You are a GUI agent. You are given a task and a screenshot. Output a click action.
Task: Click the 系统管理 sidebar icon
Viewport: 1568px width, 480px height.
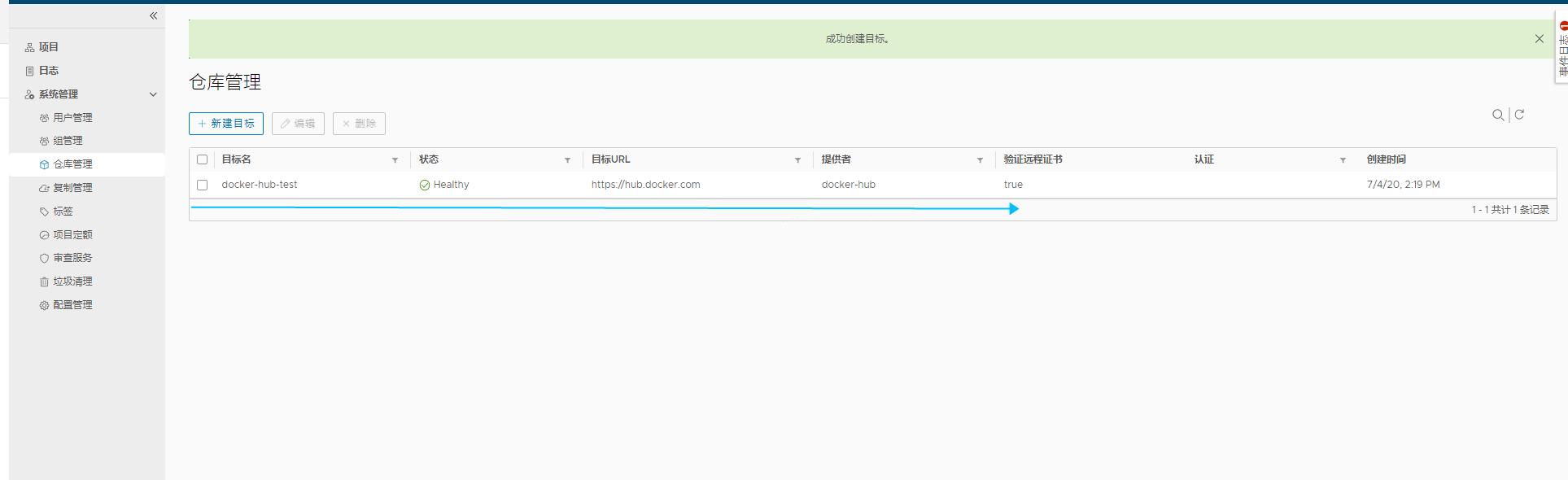click(29, 95)
